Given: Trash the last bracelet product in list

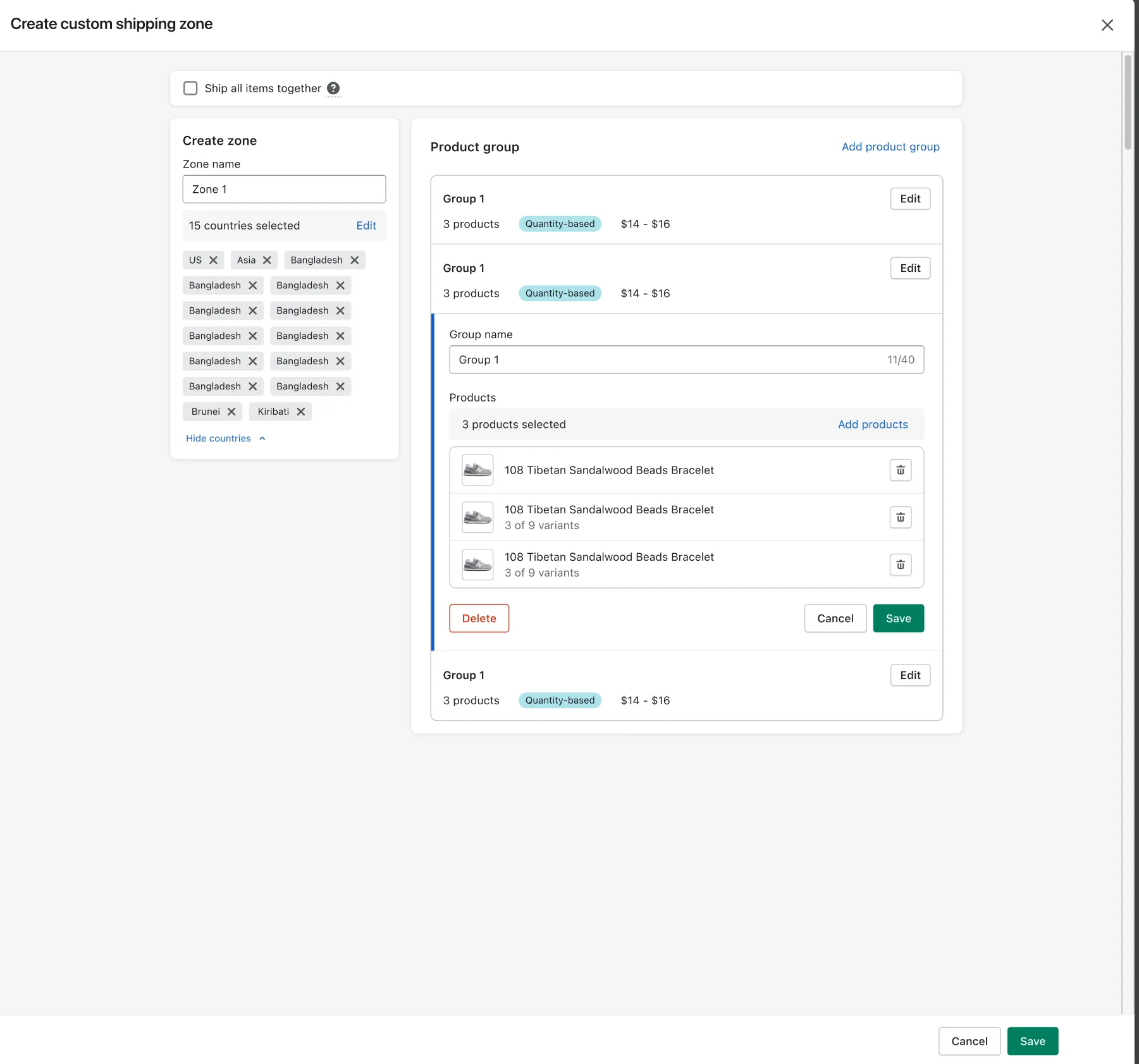Looking at the screenshot, I should tap(900, 565).
